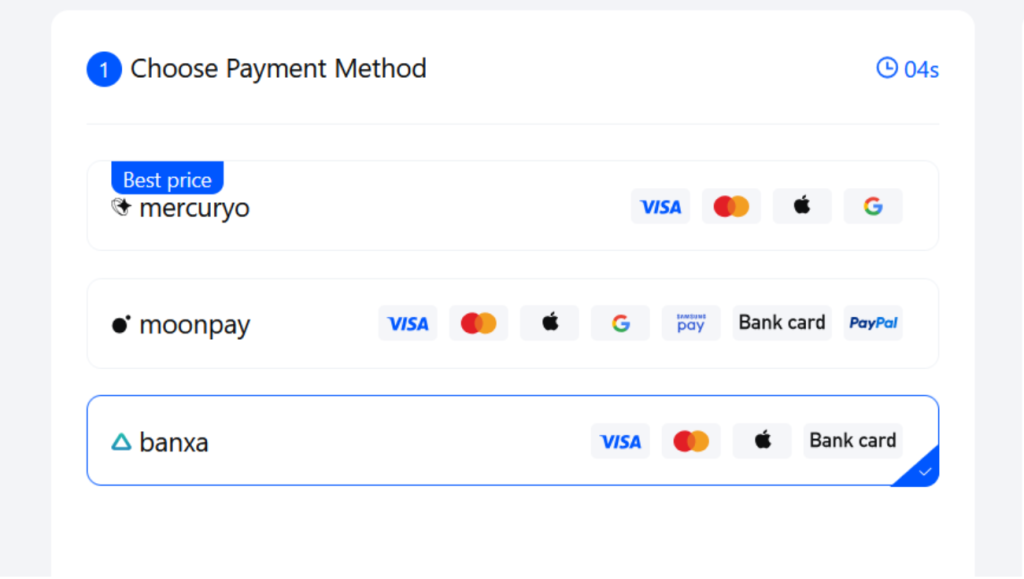Select the Google Pay icon for mercuryo
This screenshot has height=579, width=1024.
point(873,206)
